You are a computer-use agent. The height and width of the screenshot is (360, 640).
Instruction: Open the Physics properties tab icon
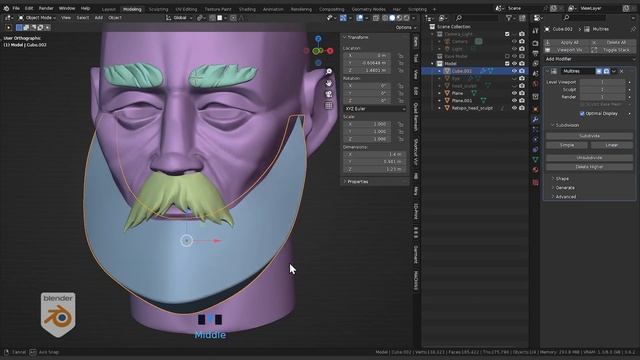tap(536, 140)
